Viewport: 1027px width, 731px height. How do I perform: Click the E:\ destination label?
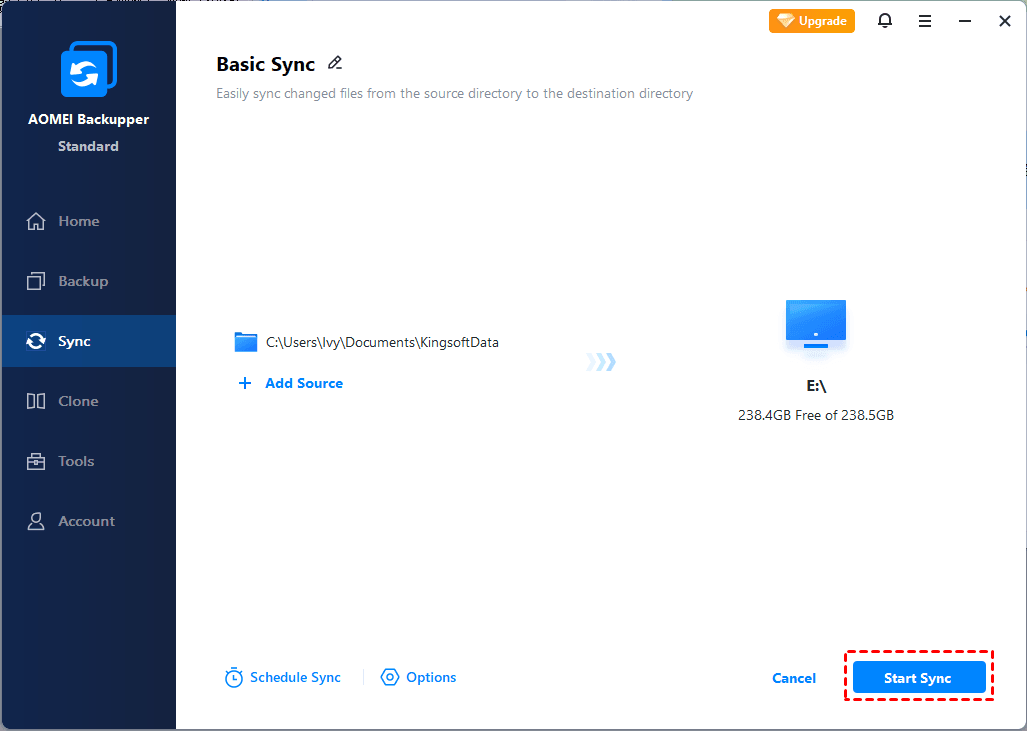coord(816,386)
